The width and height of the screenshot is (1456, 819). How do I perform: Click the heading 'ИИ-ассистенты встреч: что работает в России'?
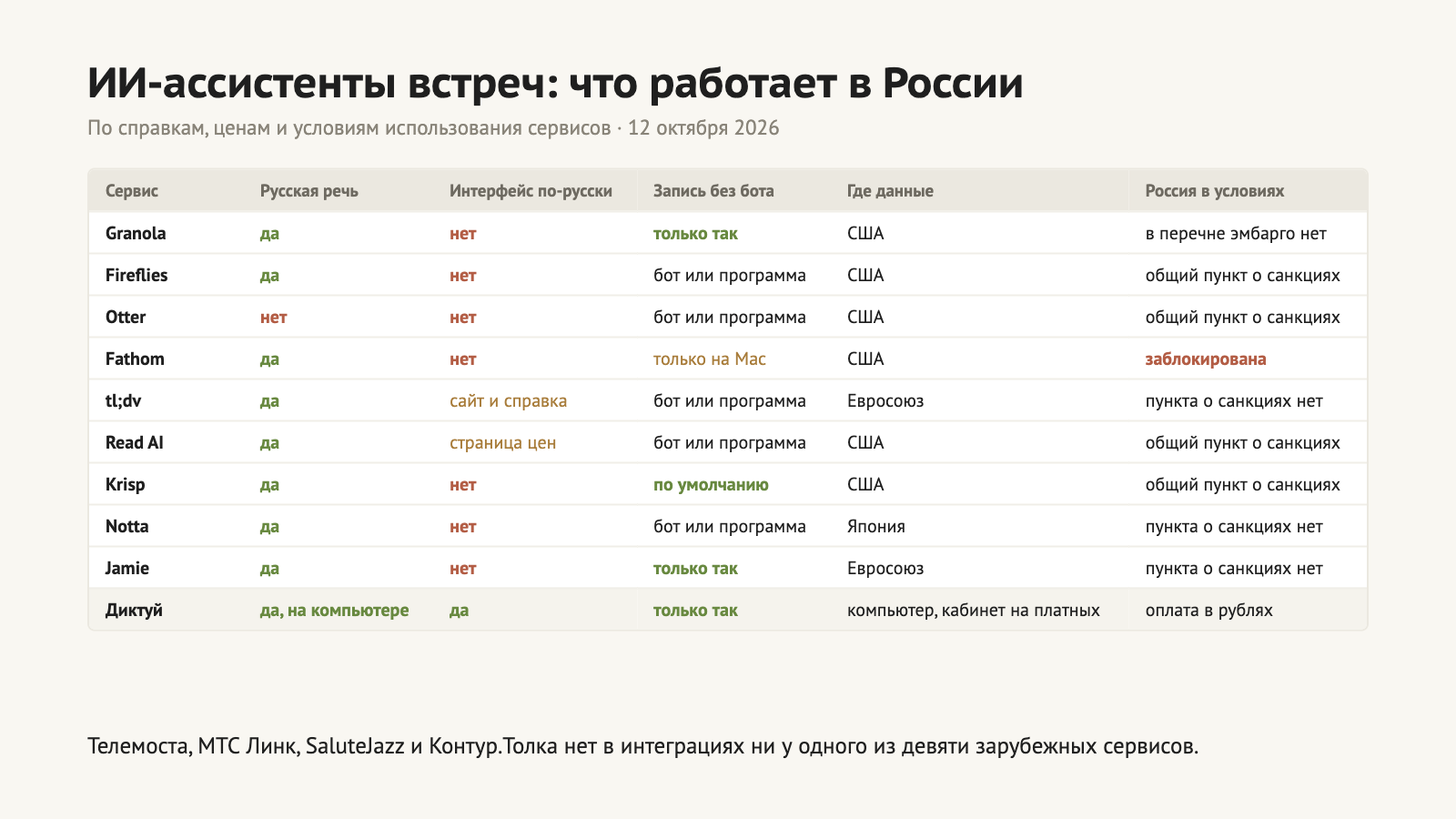tap(555, 84)
